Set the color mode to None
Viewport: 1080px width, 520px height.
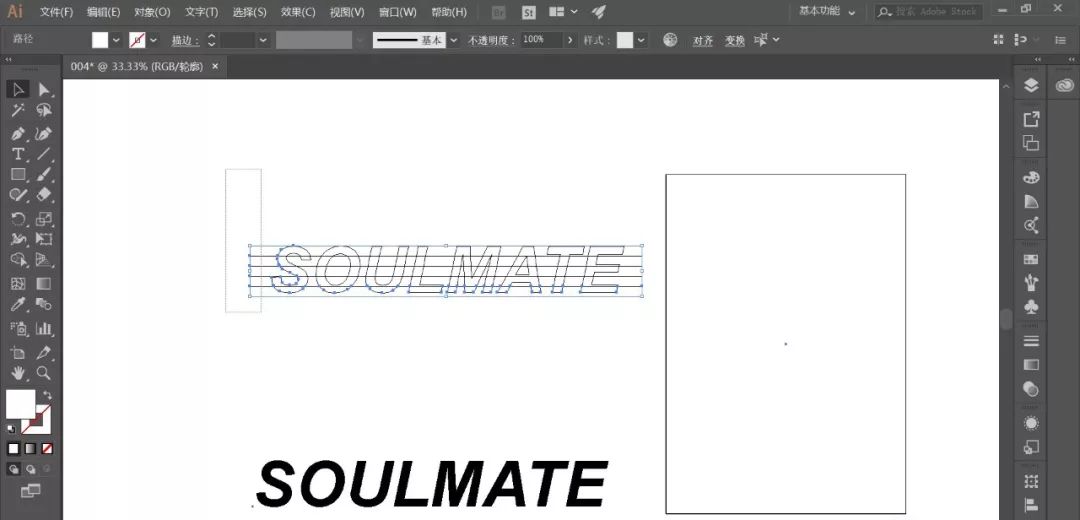coord(47,448)
